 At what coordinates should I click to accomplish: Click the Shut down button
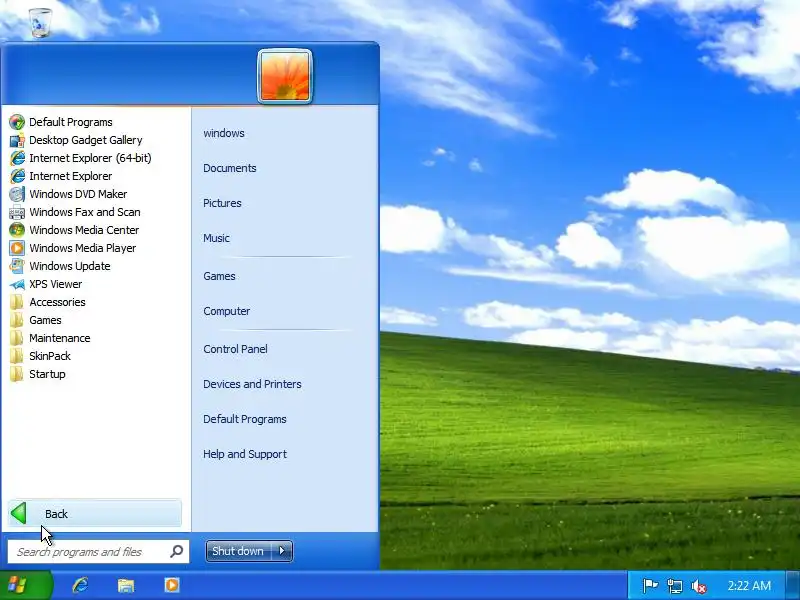[x=239, y=551]
